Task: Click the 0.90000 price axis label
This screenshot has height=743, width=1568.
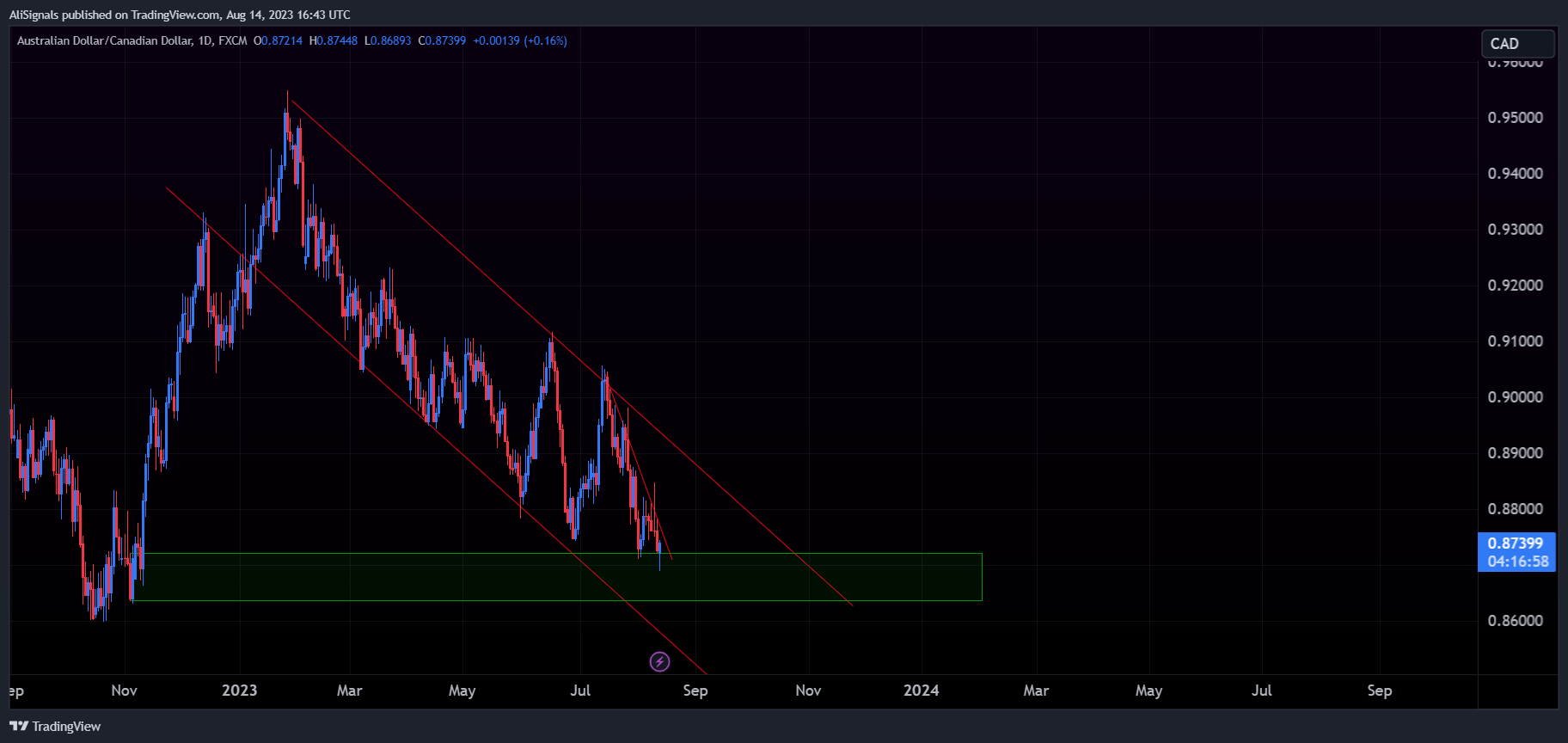Action: [1516, 397]
